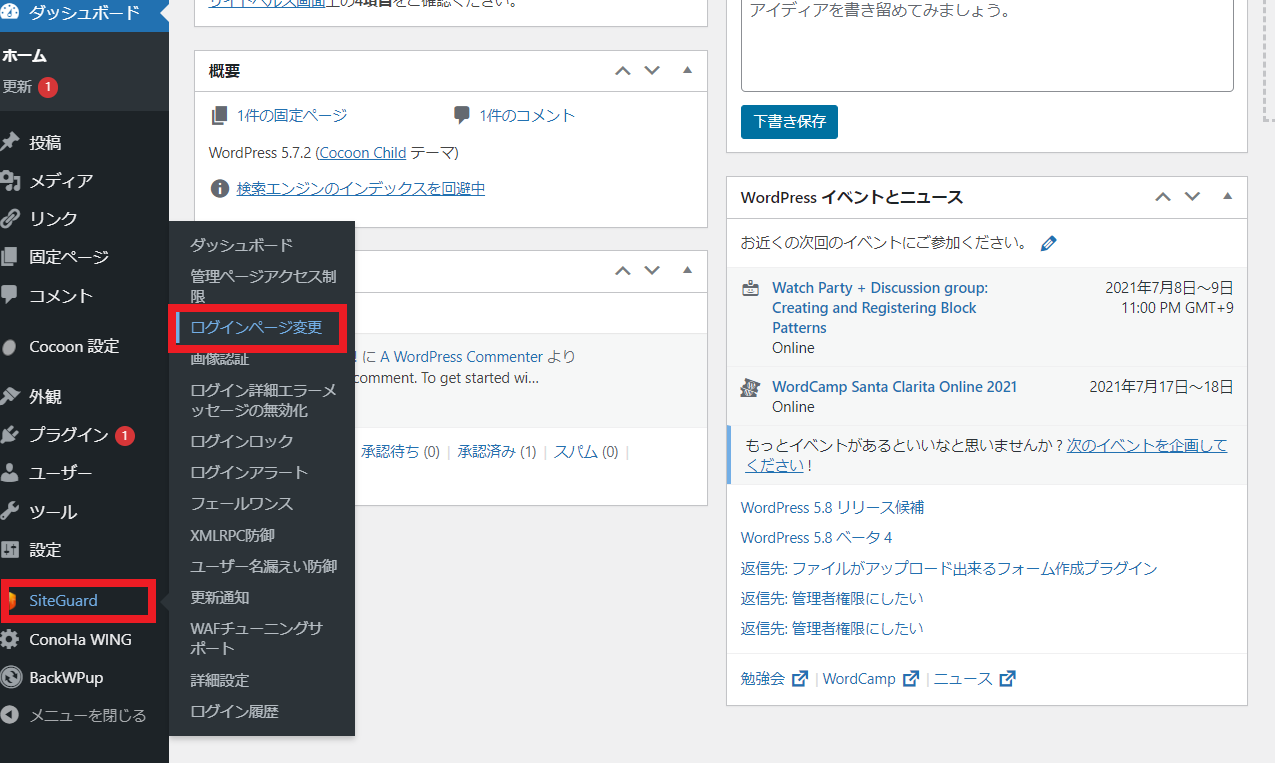1275x763 pixels.
Task: Move the activity box up with up chevron
Action: 622,270
